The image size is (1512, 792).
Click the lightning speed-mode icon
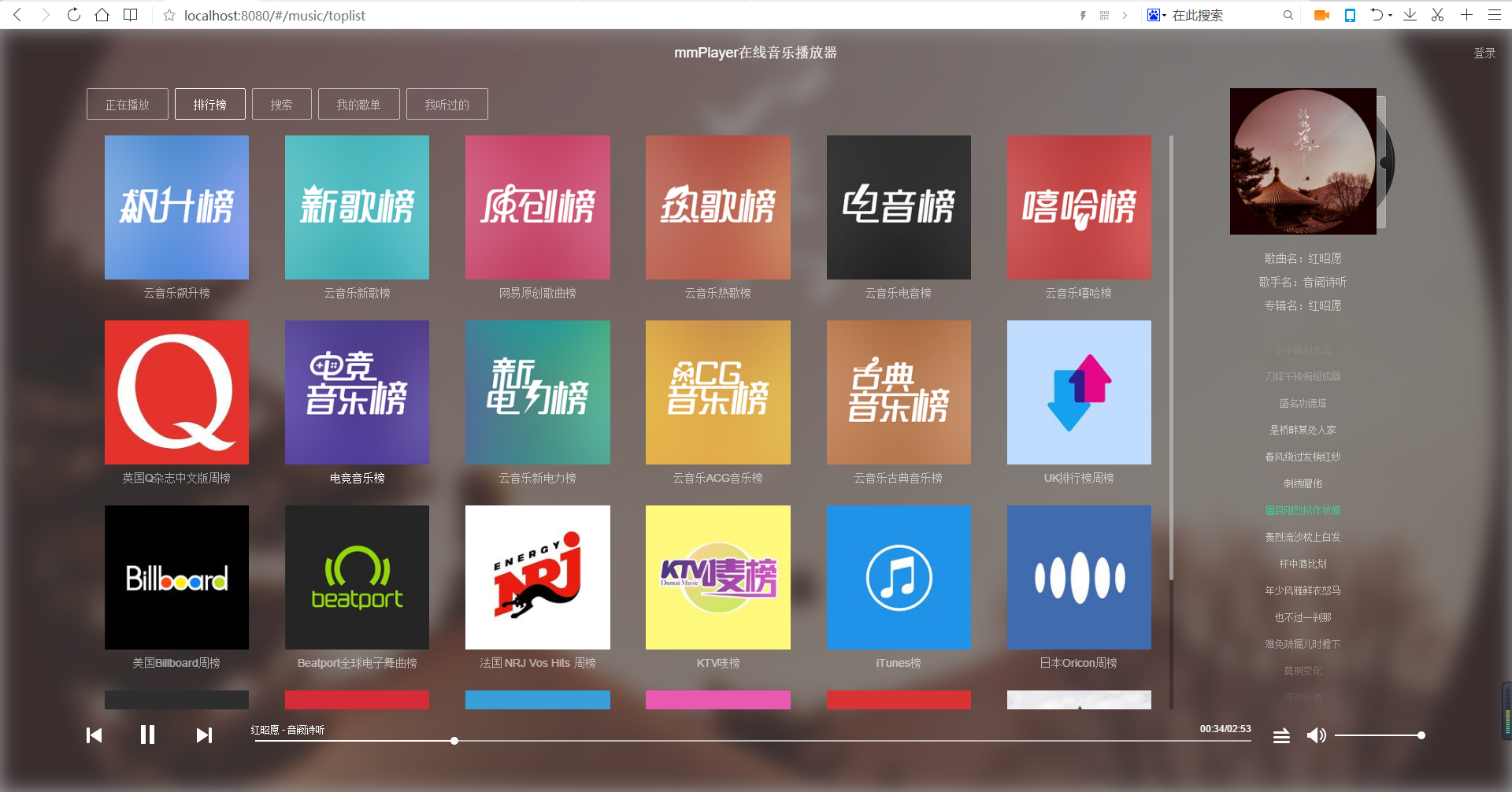[1083, 15]
